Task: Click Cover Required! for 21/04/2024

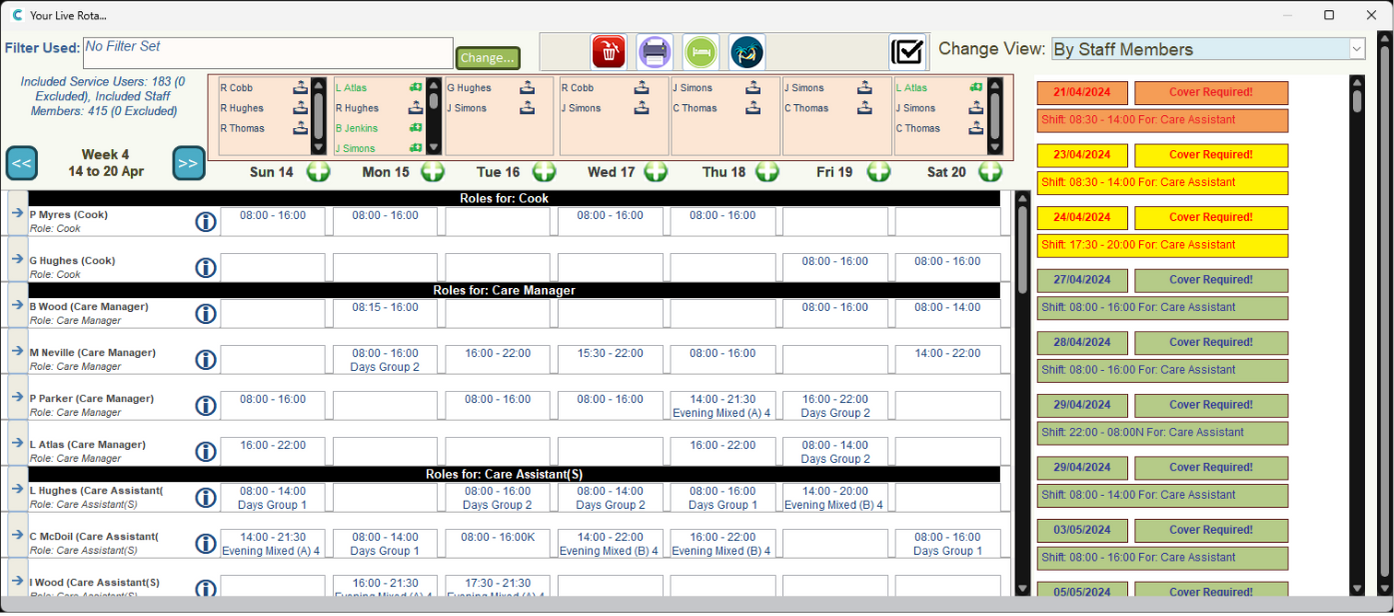Action: click(1210, 93)
